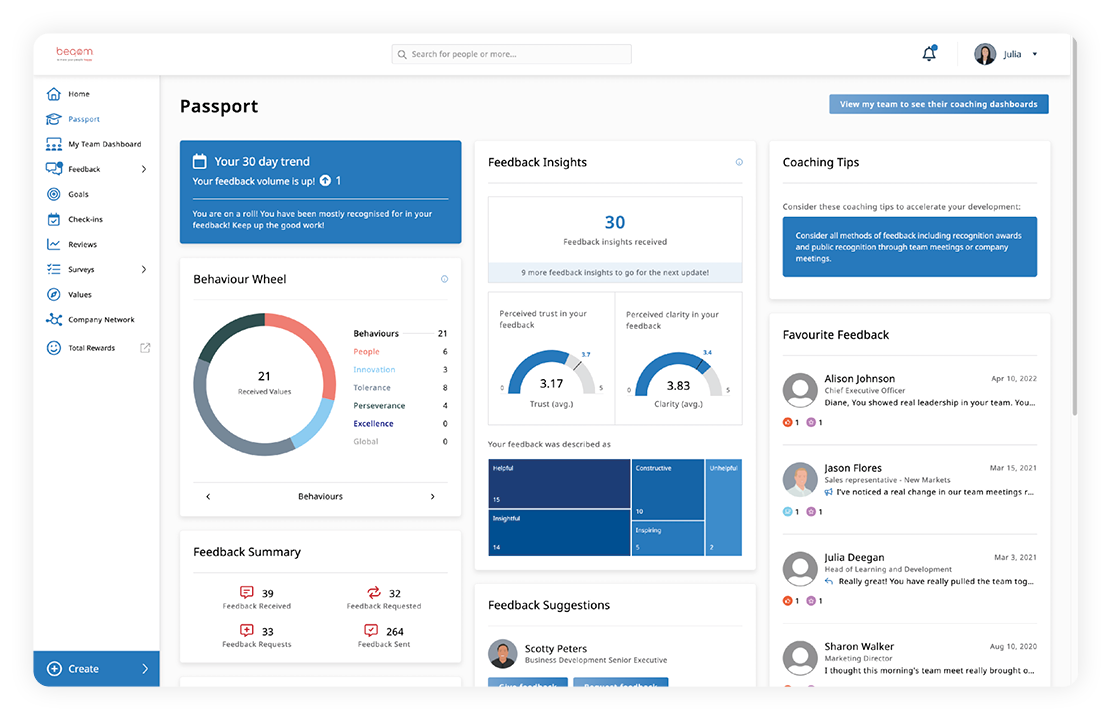This screenshot has width=1112, height=720.
Task: Open the notifications bell
Action: point(929,53)
